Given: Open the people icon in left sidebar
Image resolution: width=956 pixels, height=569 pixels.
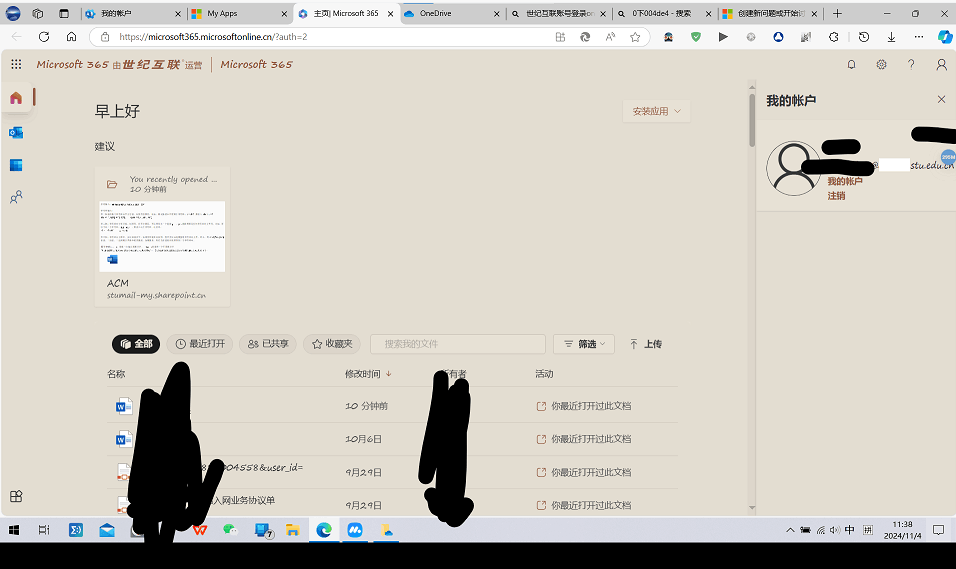Looking at the screenshot, I should tap(16, 197).
